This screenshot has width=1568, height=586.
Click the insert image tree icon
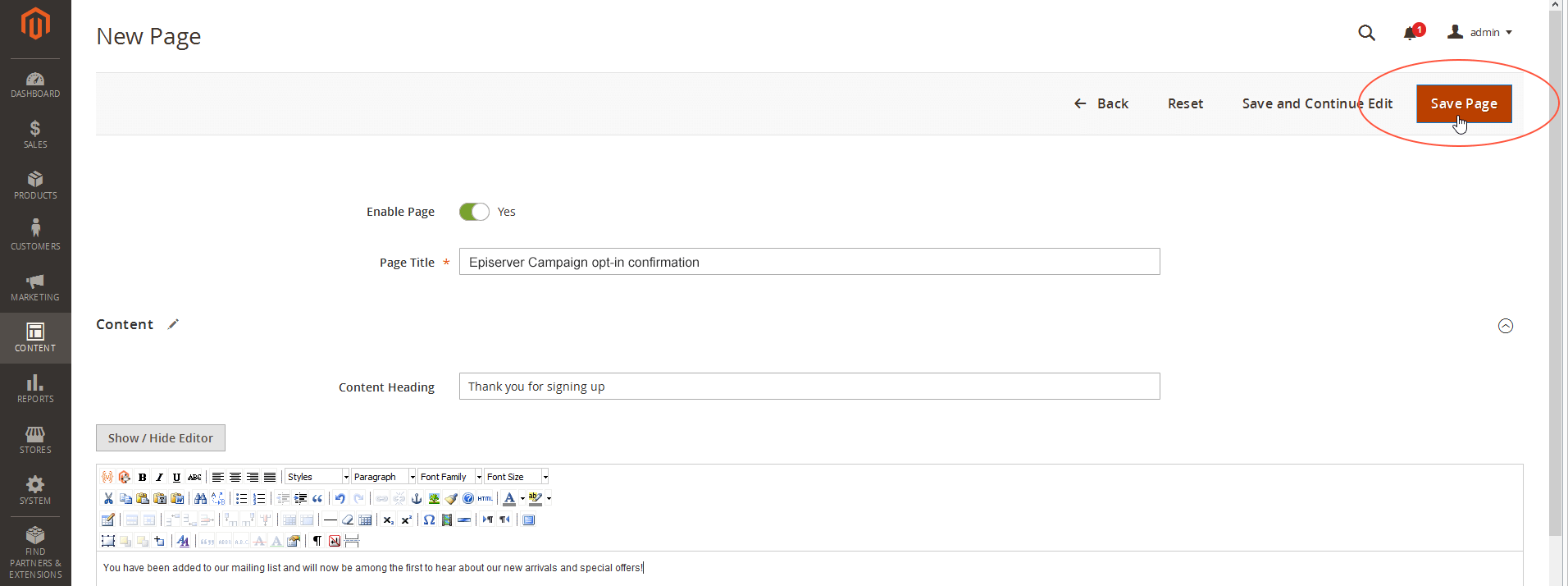pos(434,498)
